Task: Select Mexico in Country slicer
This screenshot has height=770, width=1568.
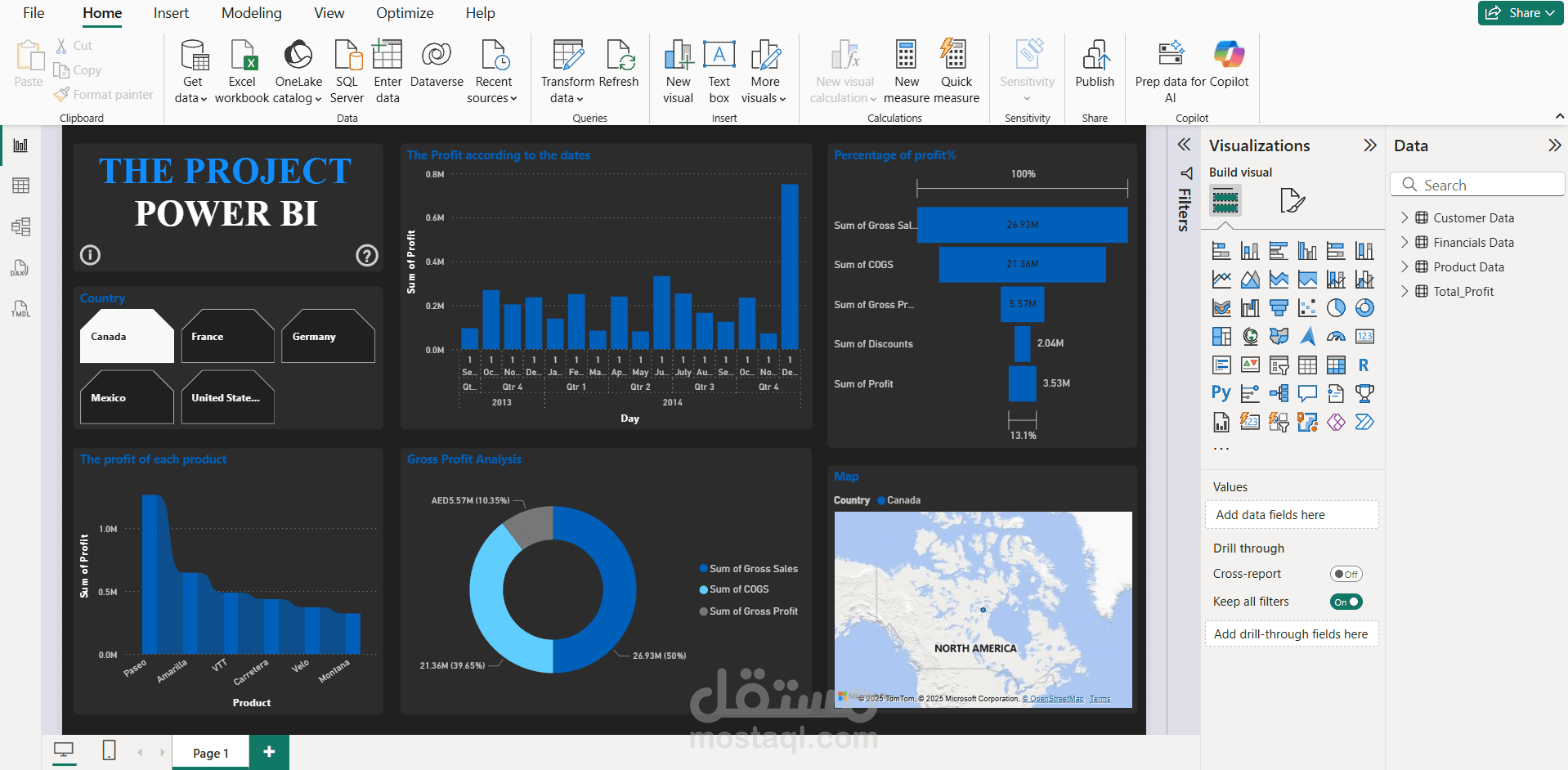Action: pos(127,397)
